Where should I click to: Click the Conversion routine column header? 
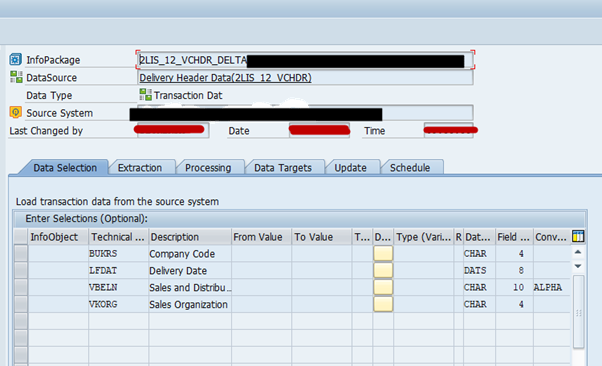click(551, 237)
